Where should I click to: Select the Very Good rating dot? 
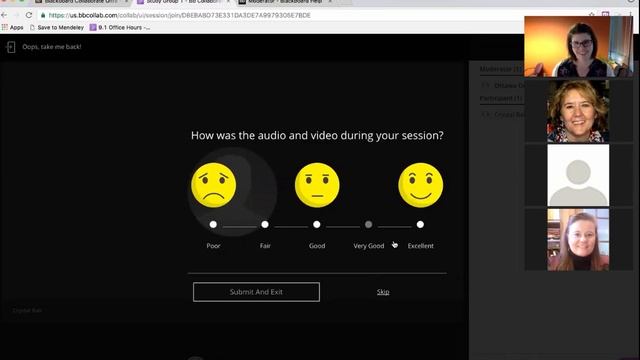coord(369,224)
